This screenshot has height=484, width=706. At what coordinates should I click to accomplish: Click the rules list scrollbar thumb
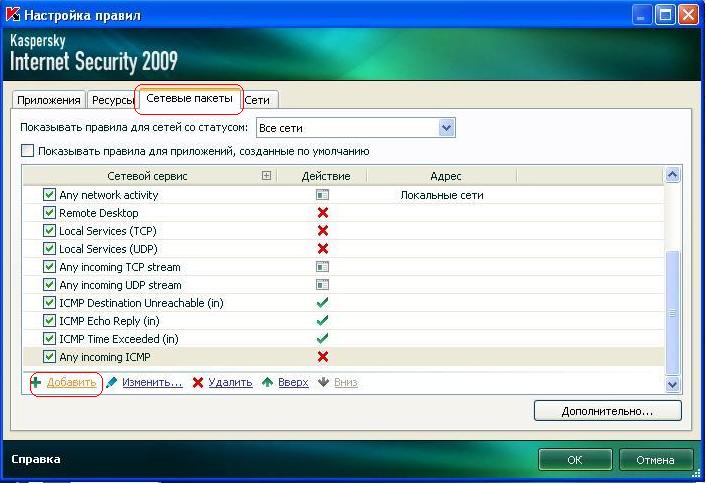tap(672, 312)
